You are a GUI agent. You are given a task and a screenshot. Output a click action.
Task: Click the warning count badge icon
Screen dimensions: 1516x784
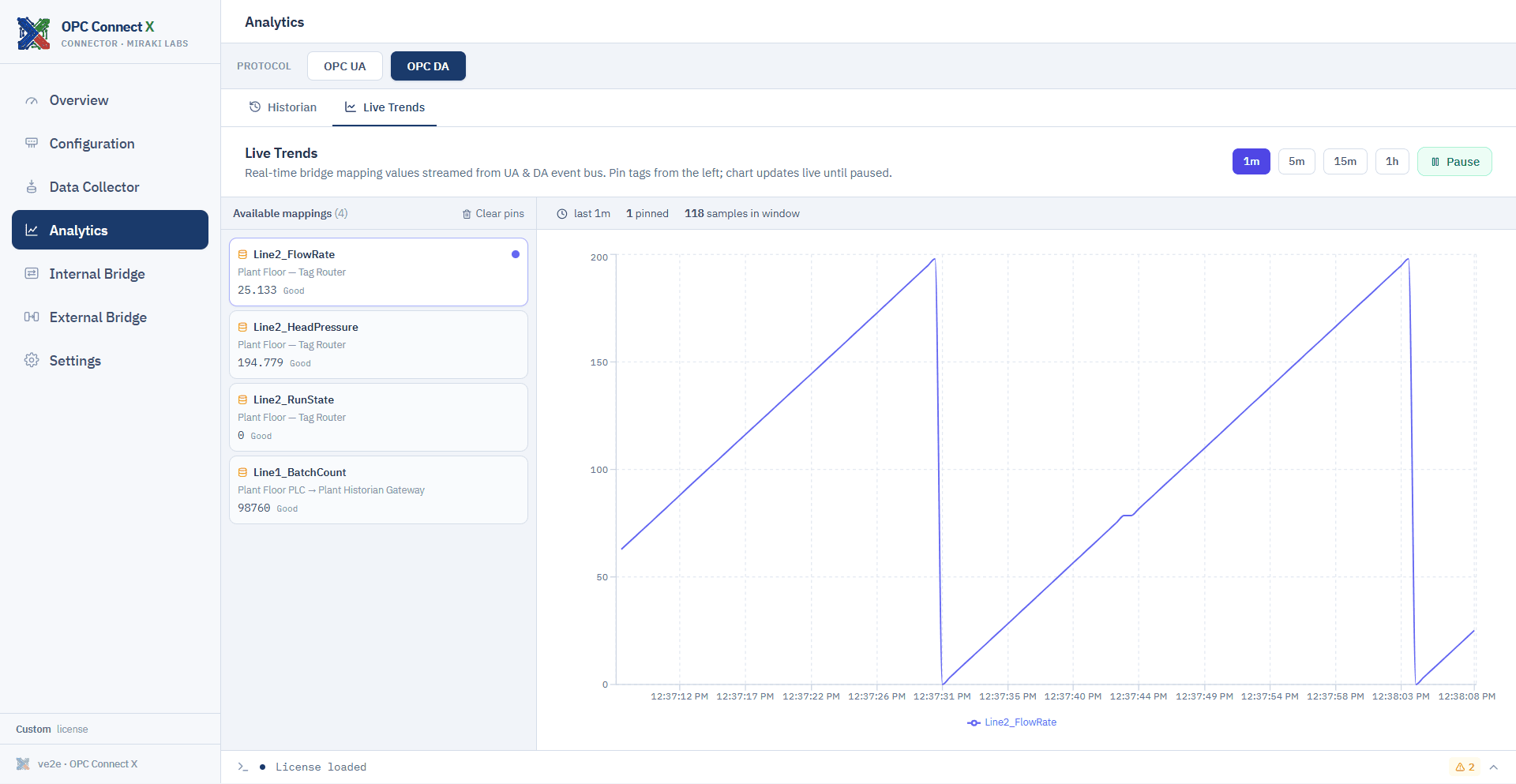tap(1460, 767)
